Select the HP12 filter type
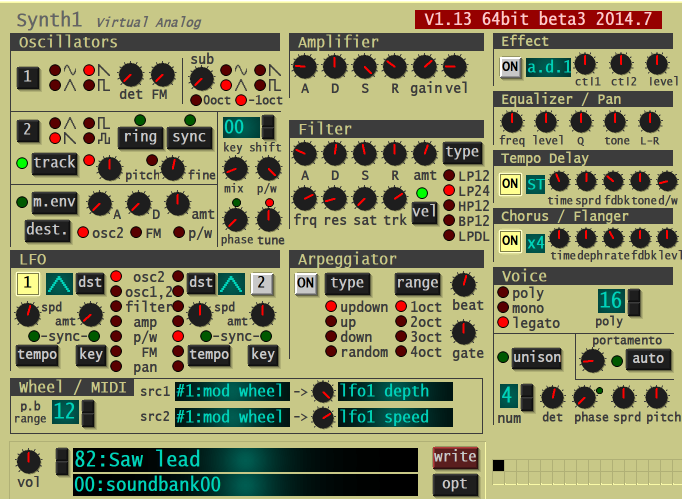The width and height of the screenshot is (682, 499). tap(449, 206)
